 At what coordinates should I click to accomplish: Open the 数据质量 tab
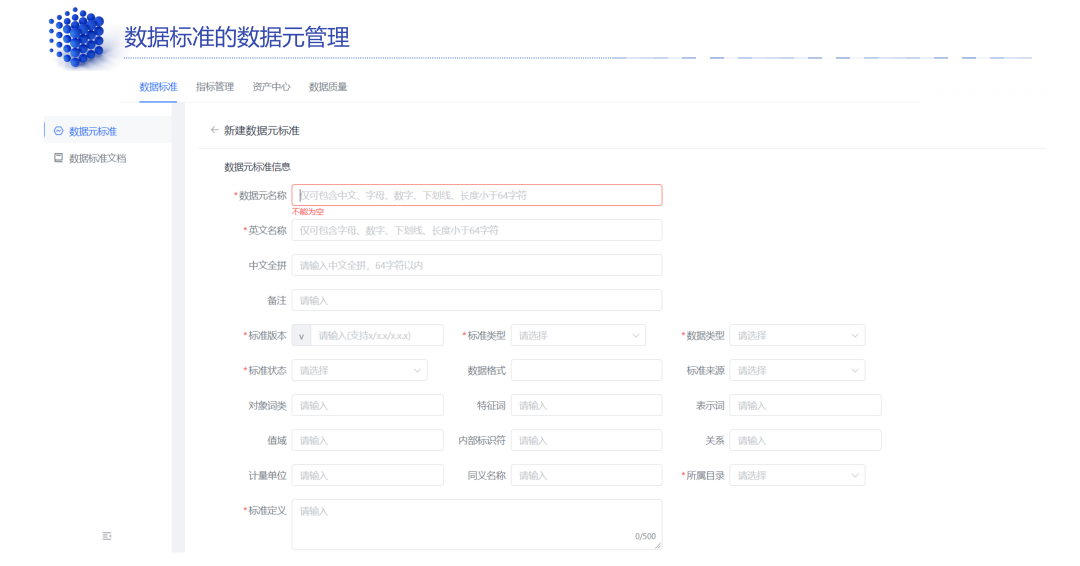328,87
